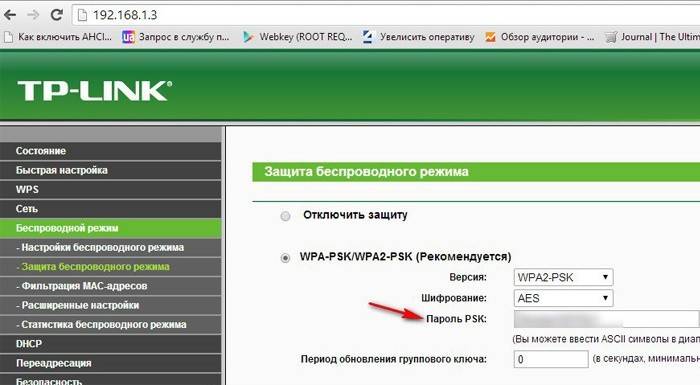This screenshot has width=700, height=385.
Task: Click the 'Пароль PSK' password field
Action: click(606, 319)
